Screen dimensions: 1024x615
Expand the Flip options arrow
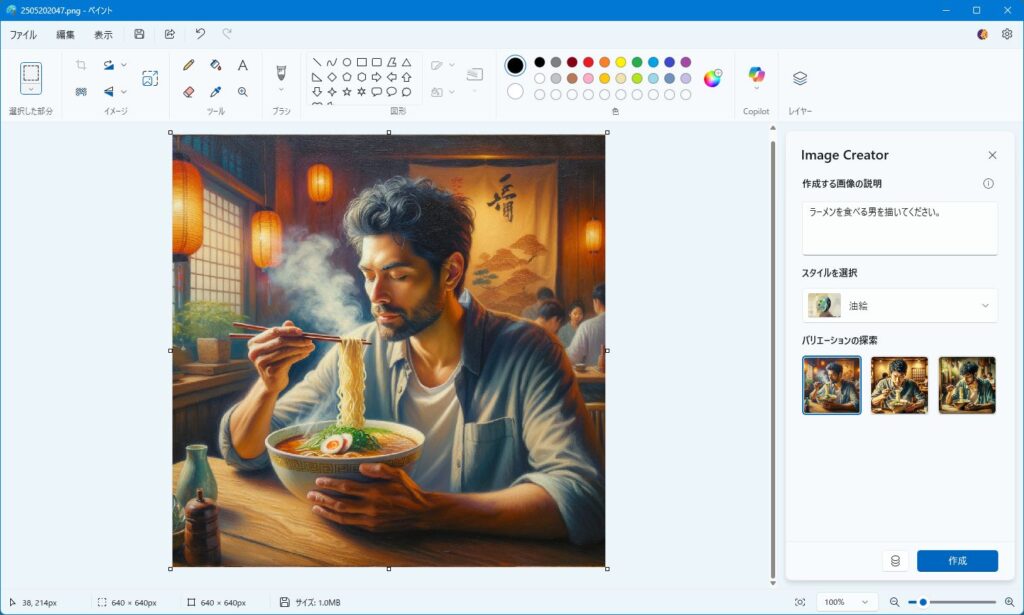[x=124, y=92]
